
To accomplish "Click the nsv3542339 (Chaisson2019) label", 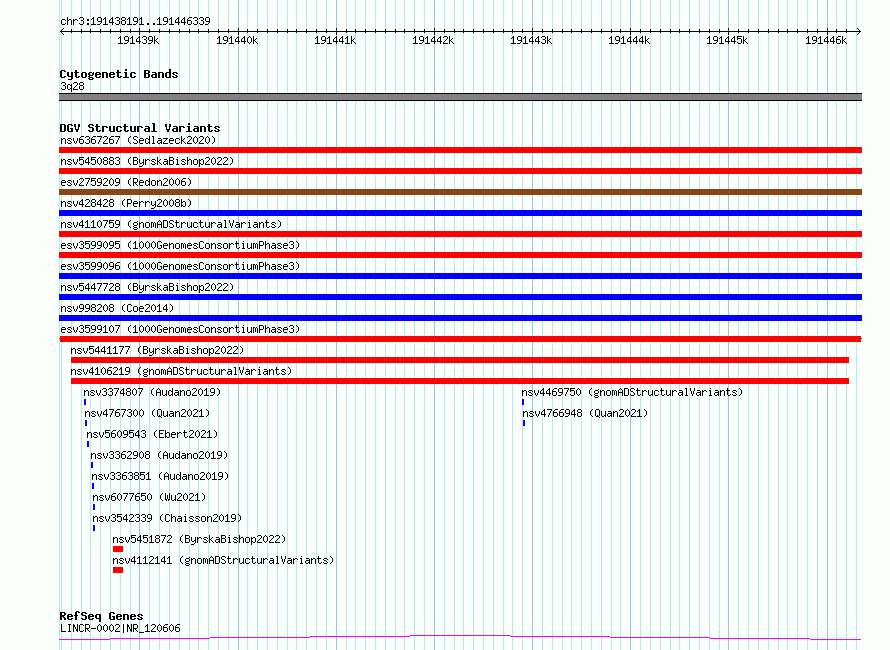I will tap(167, 518).
